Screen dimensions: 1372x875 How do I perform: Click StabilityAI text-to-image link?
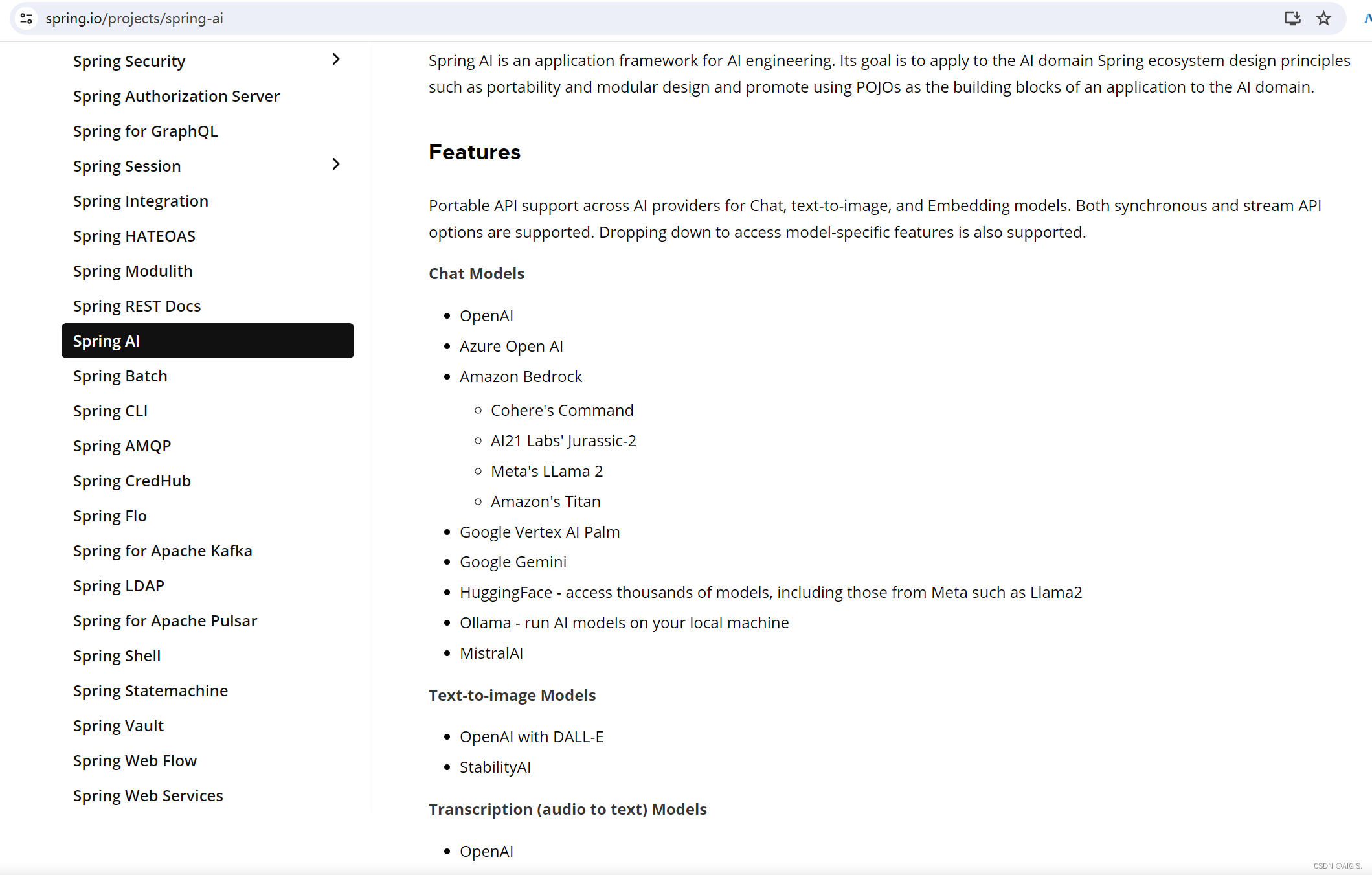click(495, 767)
